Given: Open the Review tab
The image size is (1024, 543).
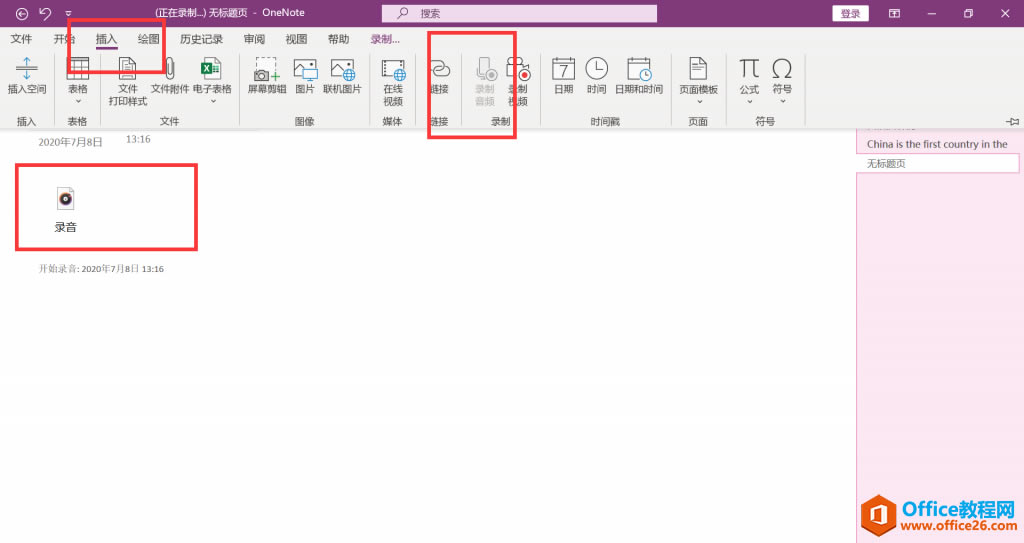Looking at the screenshot, I should click(x=254, y=39).
